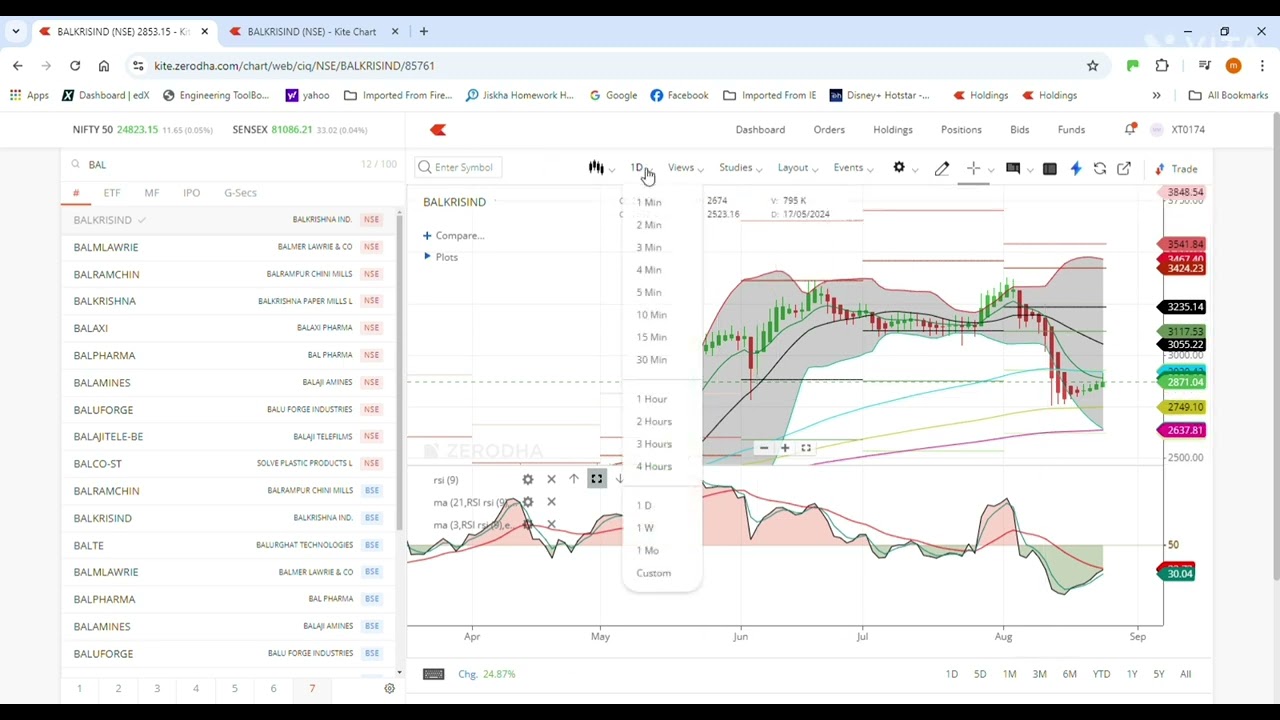Screen dimensions: 1280x720
Task: Remove the rsi (9) study
Action: tap(551, 480)
